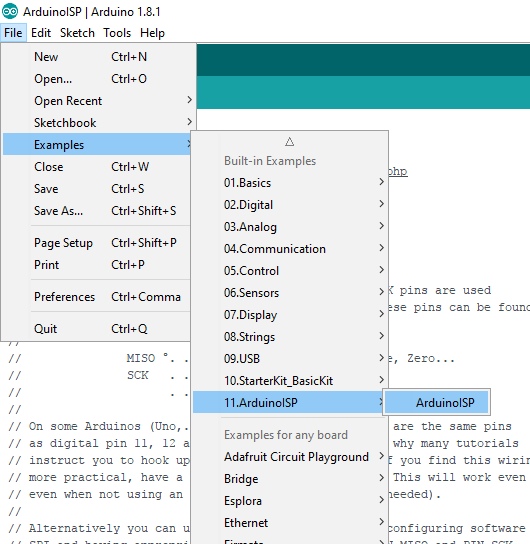Open the Edit menu
The width and height of the screenshot is (530, 544).
(41, 33)
